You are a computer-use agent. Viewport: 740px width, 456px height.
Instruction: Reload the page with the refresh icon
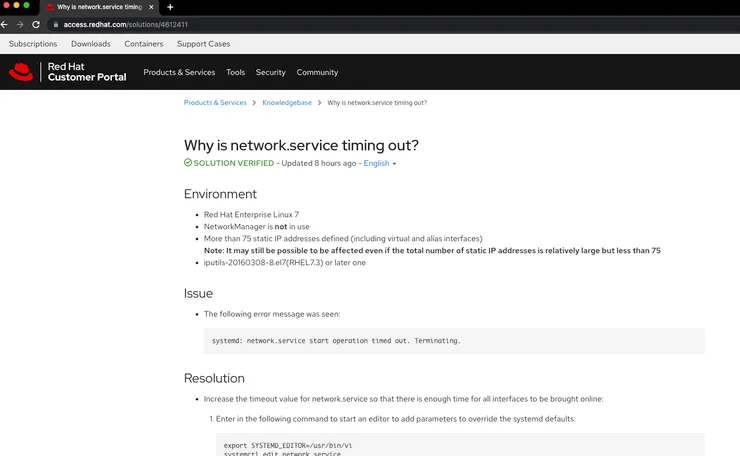pos(37,24)
